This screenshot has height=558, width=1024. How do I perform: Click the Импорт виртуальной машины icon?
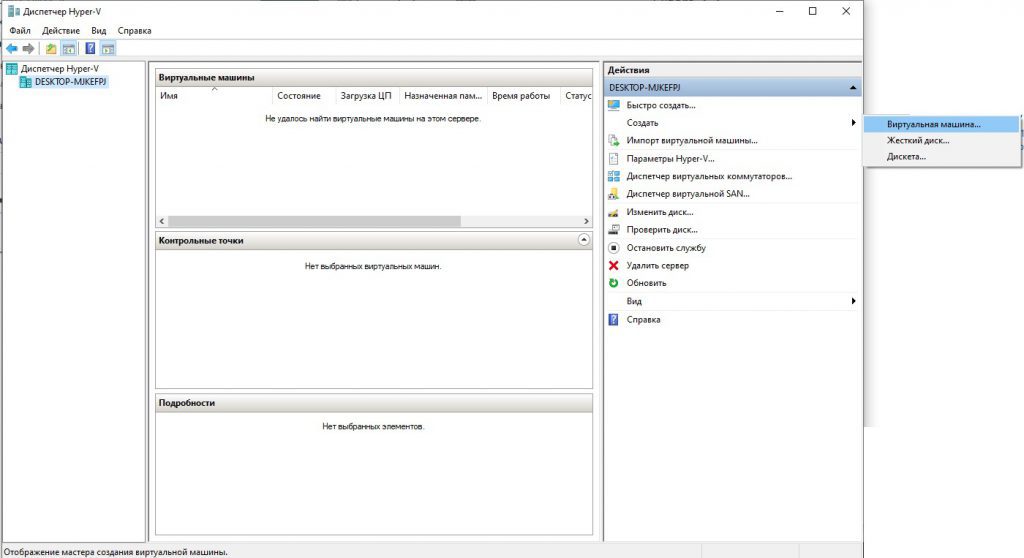[614, 141]
